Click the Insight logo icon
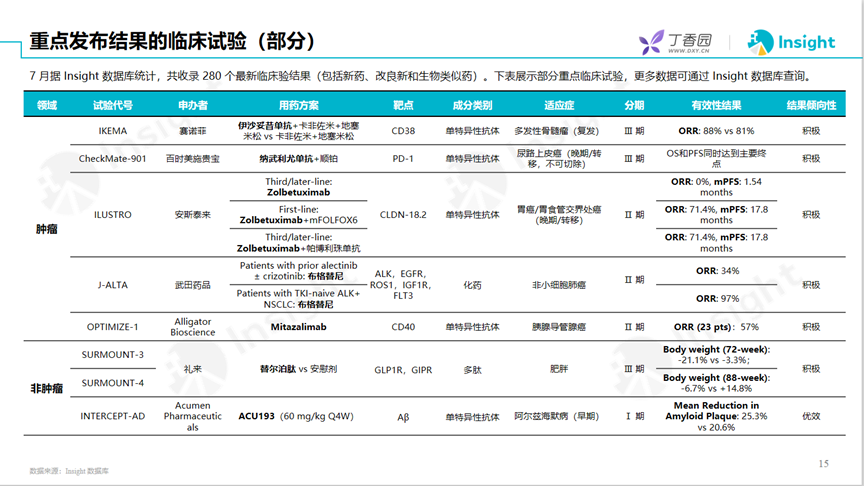 (x=760, y=42)
